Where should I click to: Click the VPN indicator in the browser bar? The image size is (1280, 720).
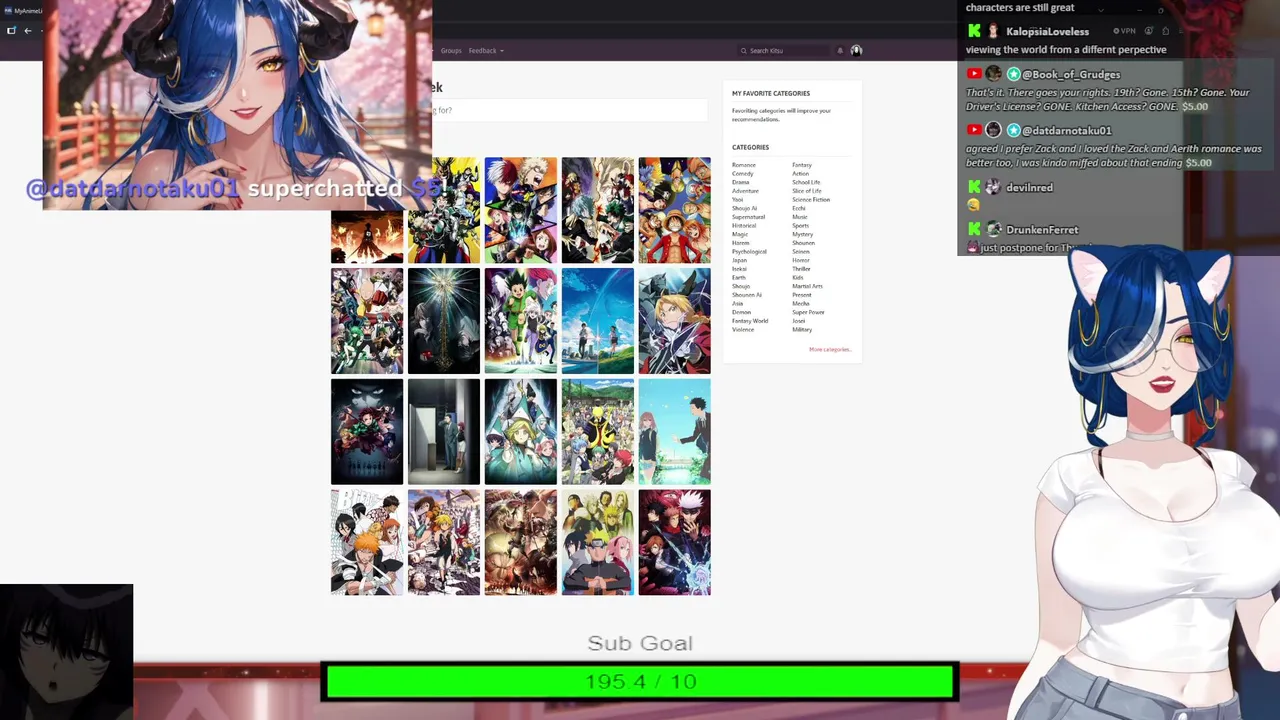point(1125,31)
